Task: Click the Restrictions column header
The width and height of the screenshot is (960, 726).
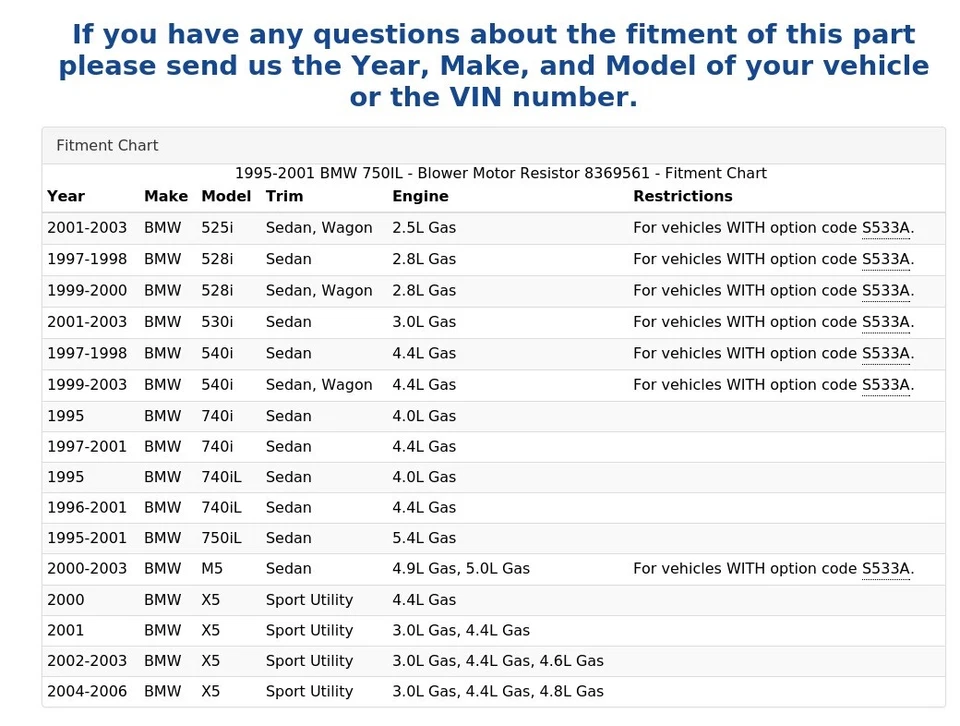Action: pos(682,197)
